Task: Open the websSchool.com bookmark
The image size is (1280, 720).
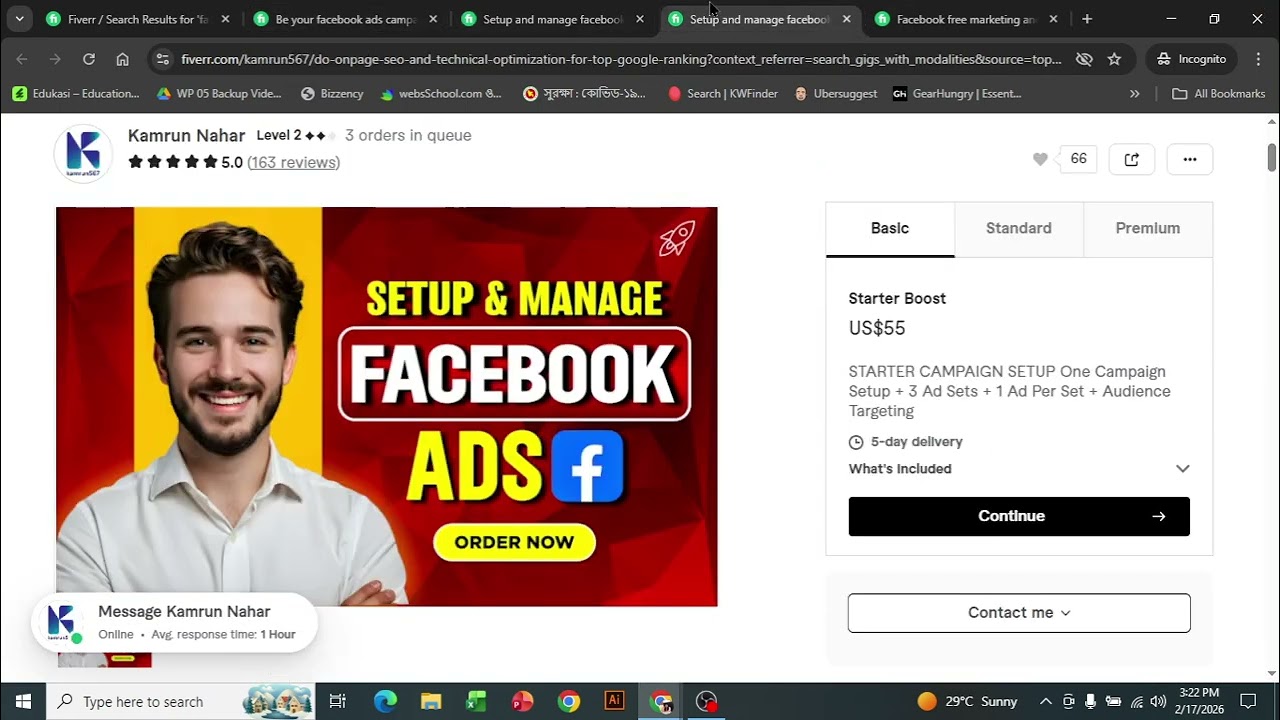Action: click(441, 94)
